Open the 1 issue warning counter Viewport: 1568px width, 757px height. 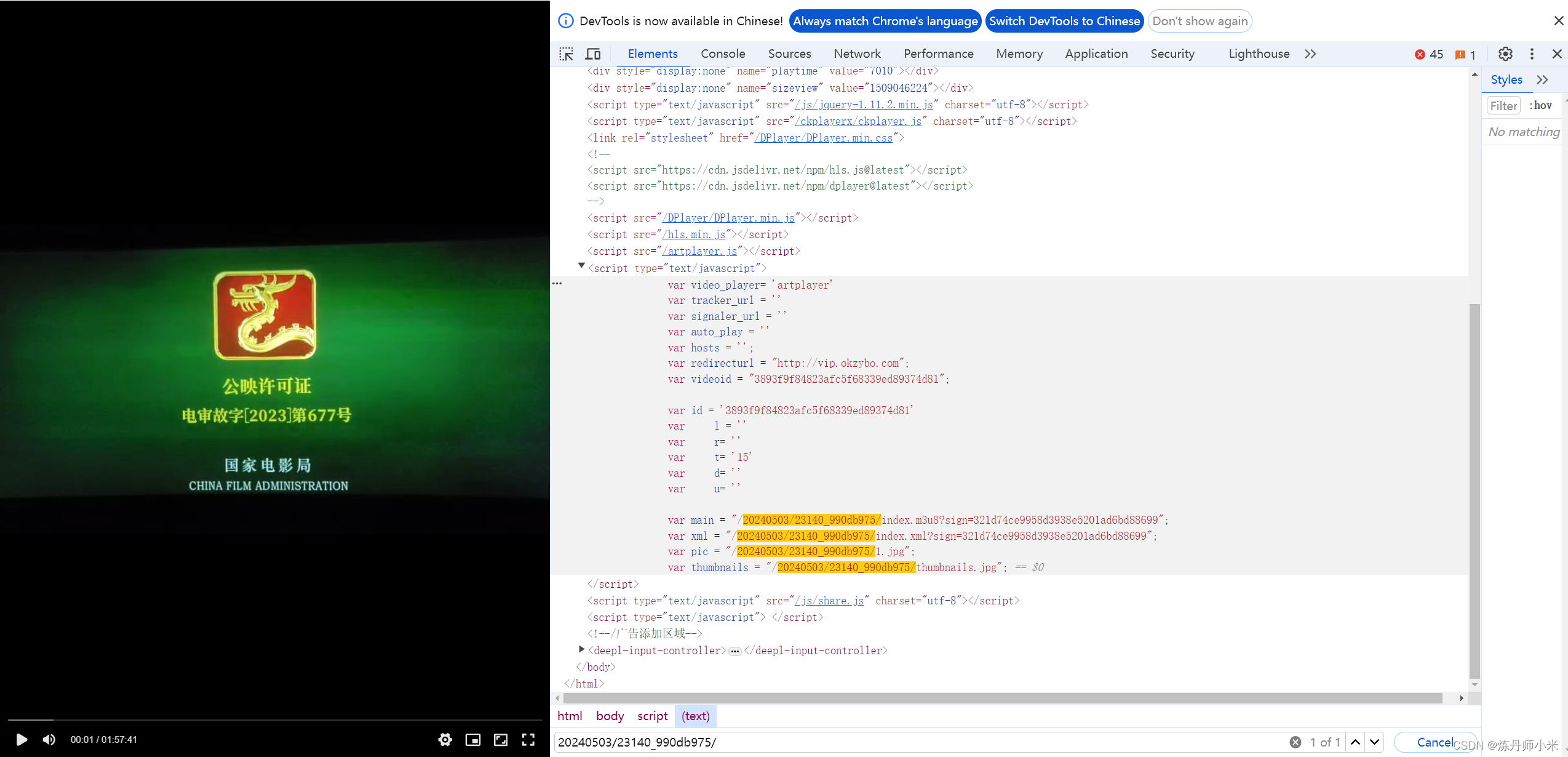point(1465,54)
